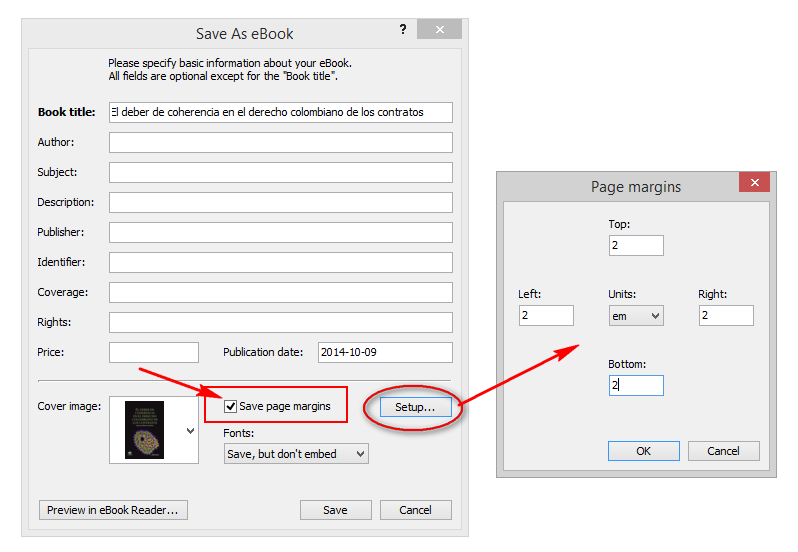Select the Left margin input

coord(546,315)
